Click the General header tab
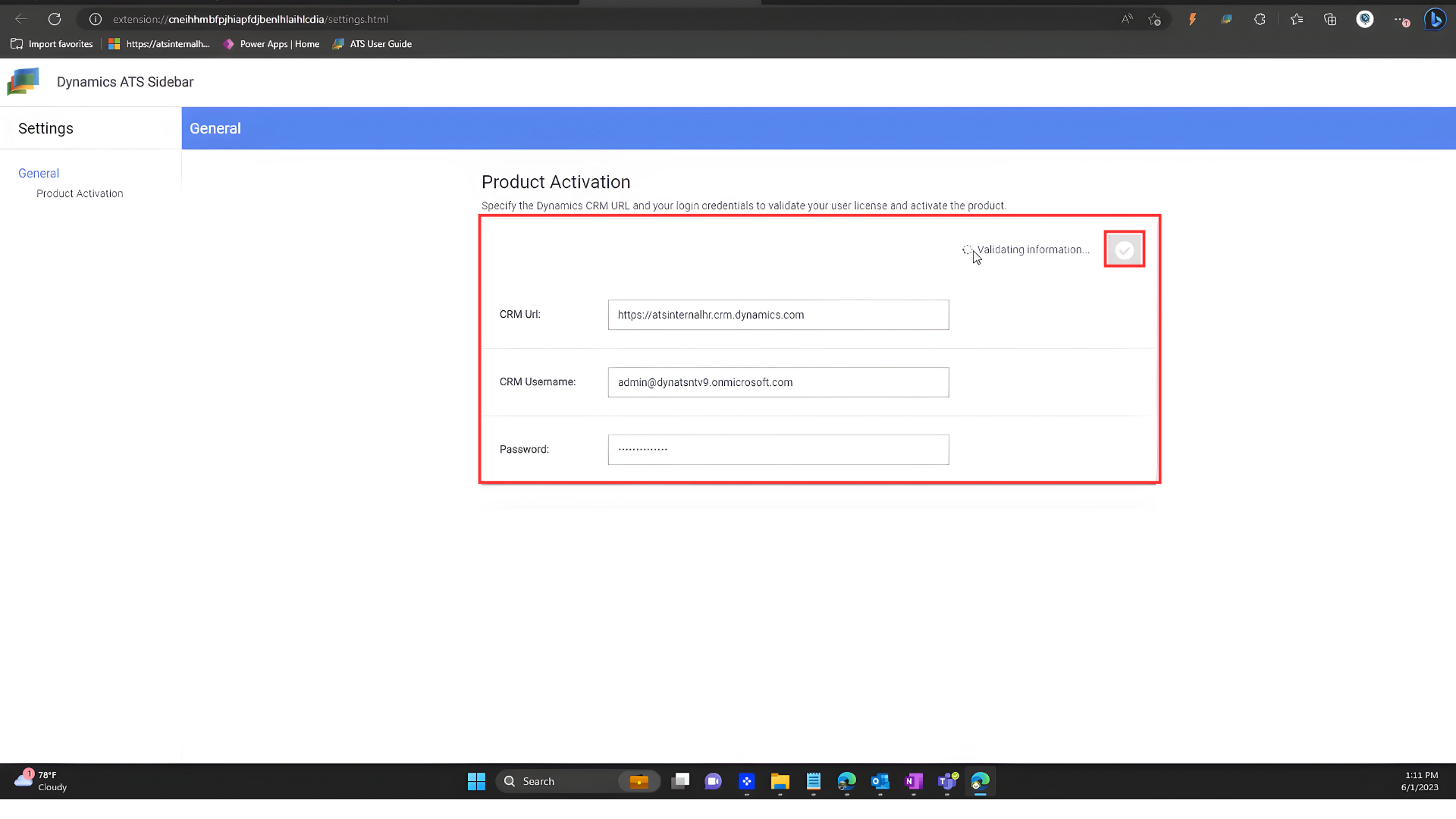This screenshot has height=819, width=1456. (x=215, y=128)
